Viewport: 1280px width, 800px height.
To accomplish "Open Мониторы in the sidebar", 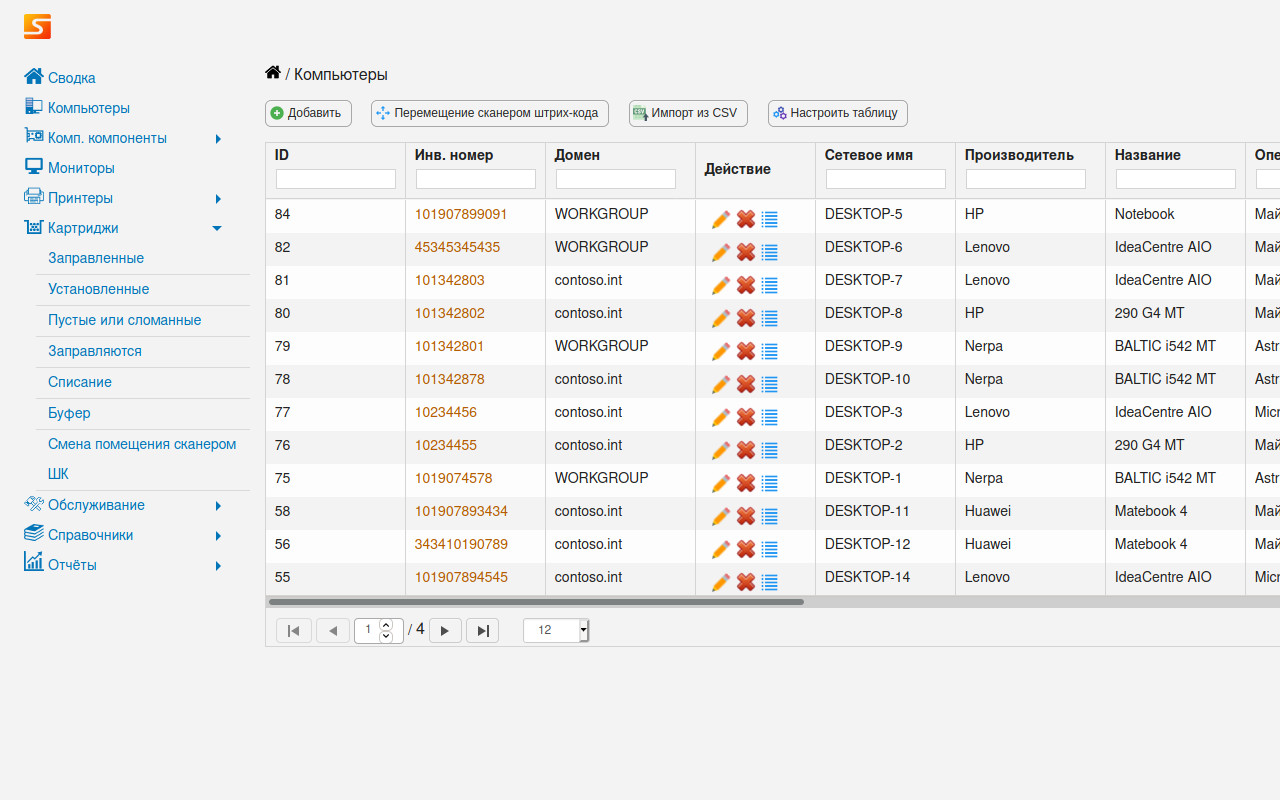I will pos(81,168).
